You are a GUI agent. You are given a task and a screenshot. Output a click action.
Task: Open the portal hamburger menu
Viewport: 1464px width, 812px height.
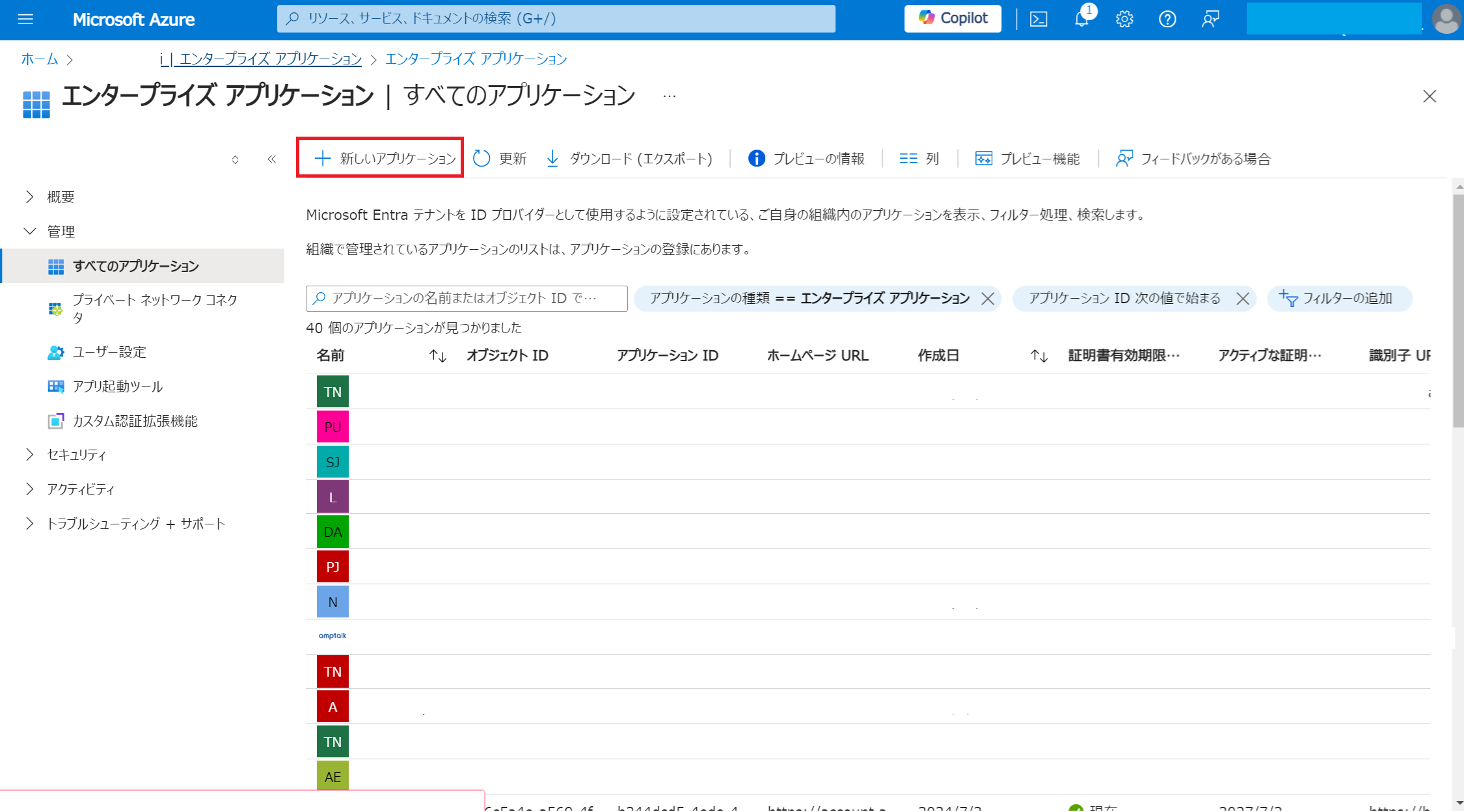[x=25, y=19]
